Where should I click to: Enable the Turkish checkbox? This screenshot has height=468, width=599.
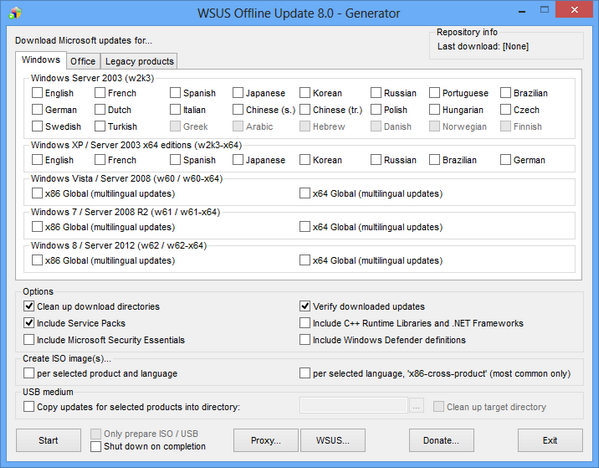click(100, 126)
